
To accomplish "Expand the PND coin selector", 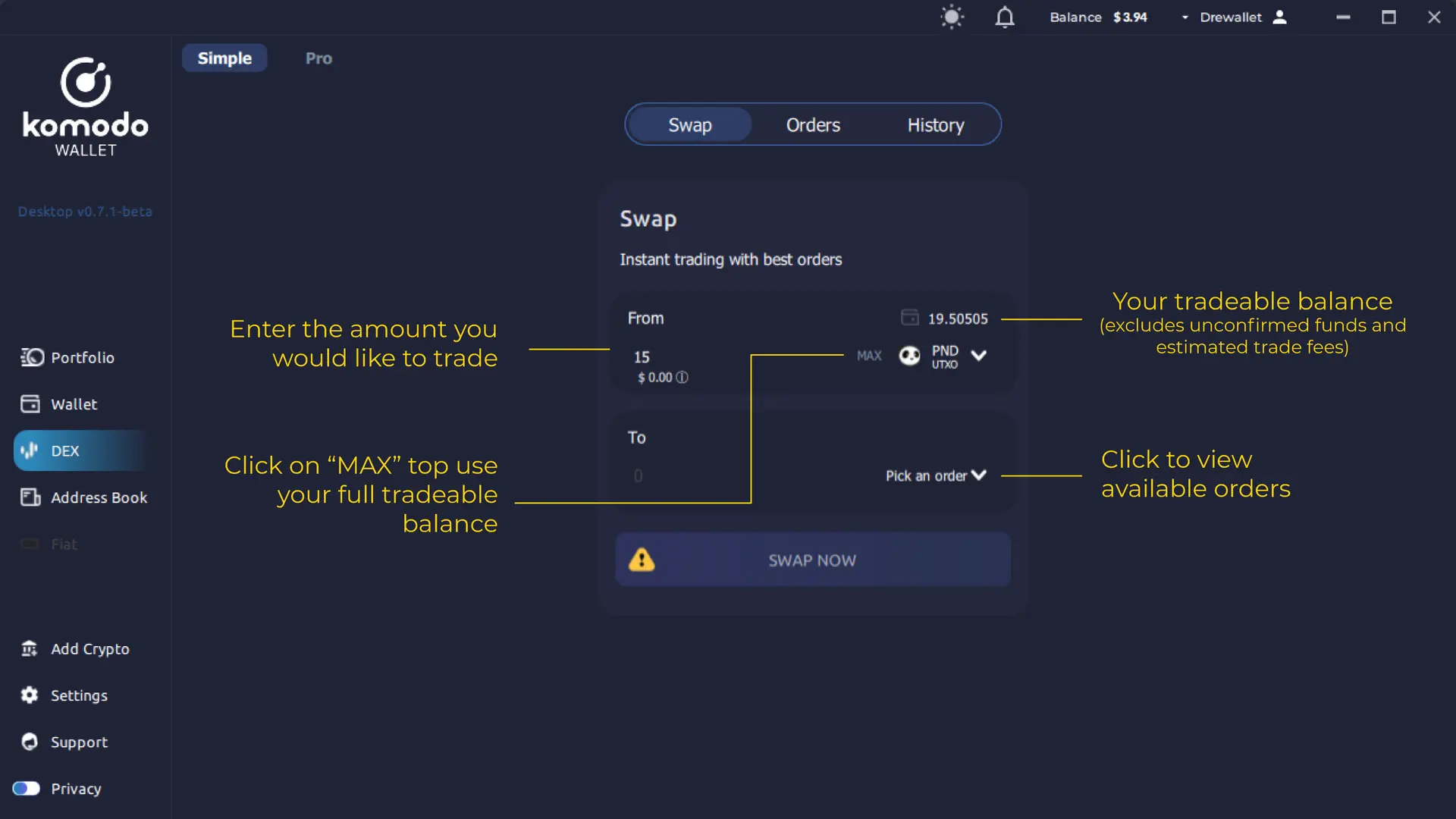I will click(943, 356).
